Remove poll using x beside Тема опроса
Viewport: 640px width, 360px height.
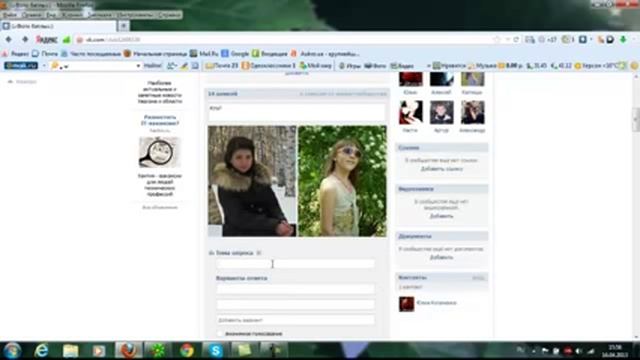[x=259, y=253]
